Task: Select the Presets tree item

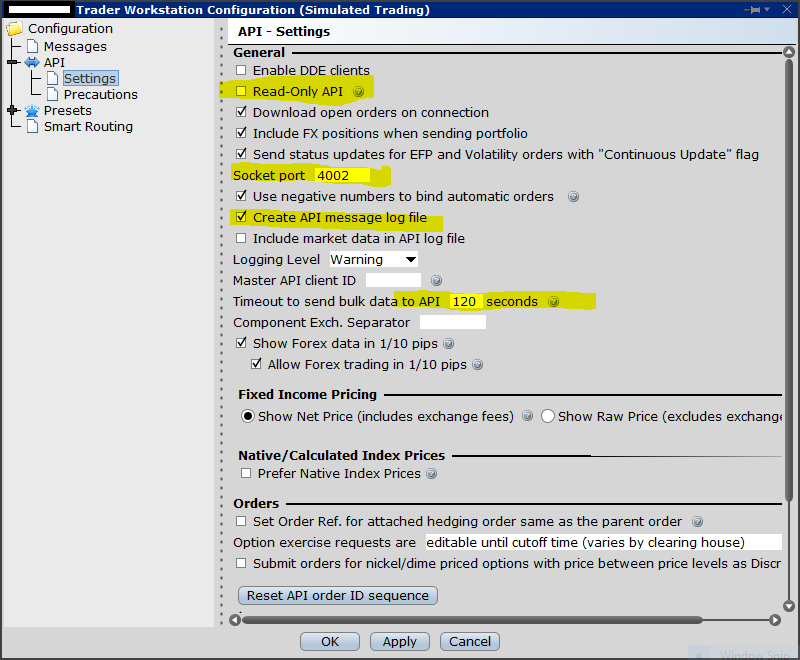Action: pyautogui.click(x=67, y=110)
